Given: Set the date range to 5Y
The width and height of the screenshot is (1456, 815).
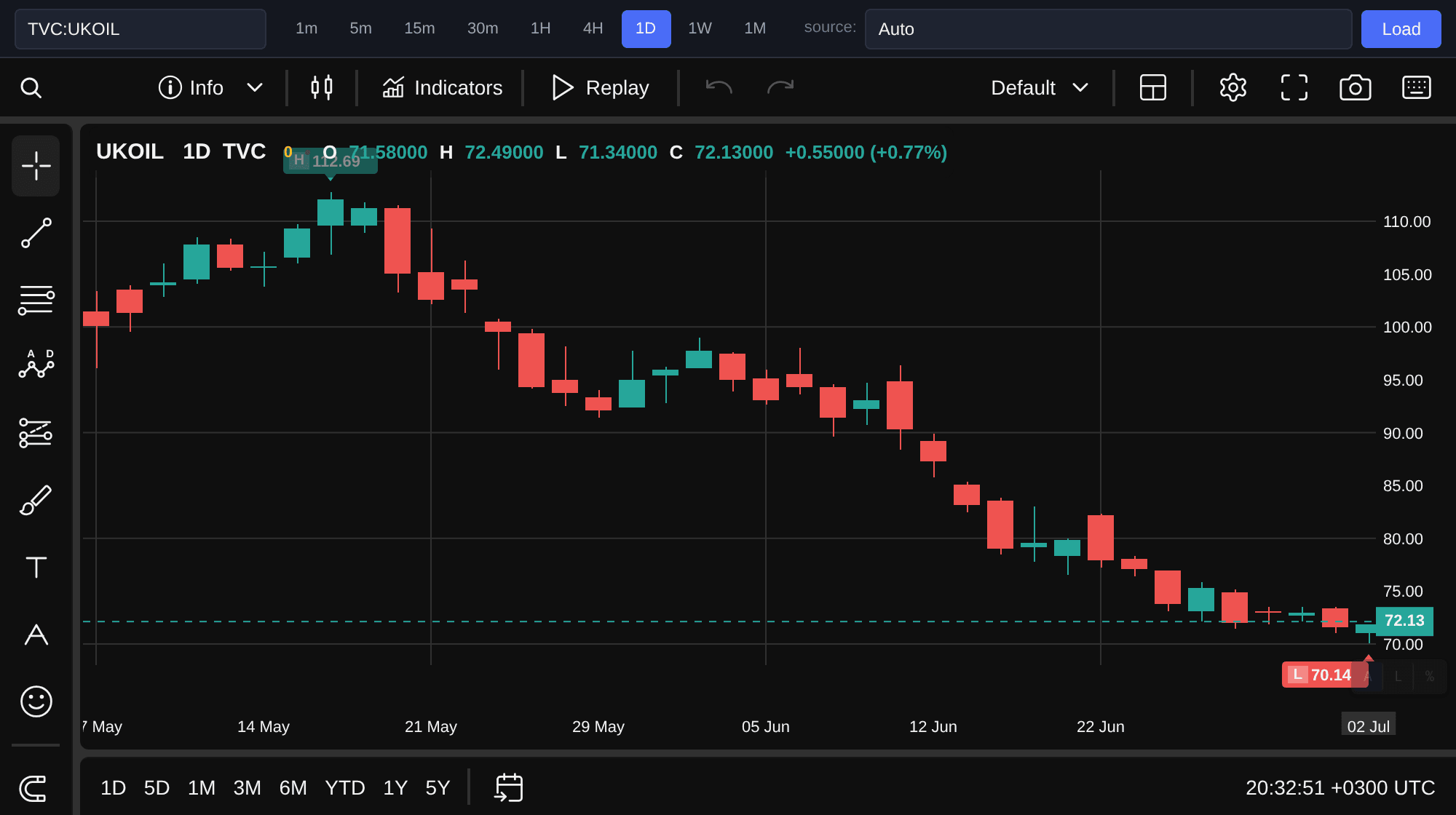Looking at the screenshot, I should point(438,788).
